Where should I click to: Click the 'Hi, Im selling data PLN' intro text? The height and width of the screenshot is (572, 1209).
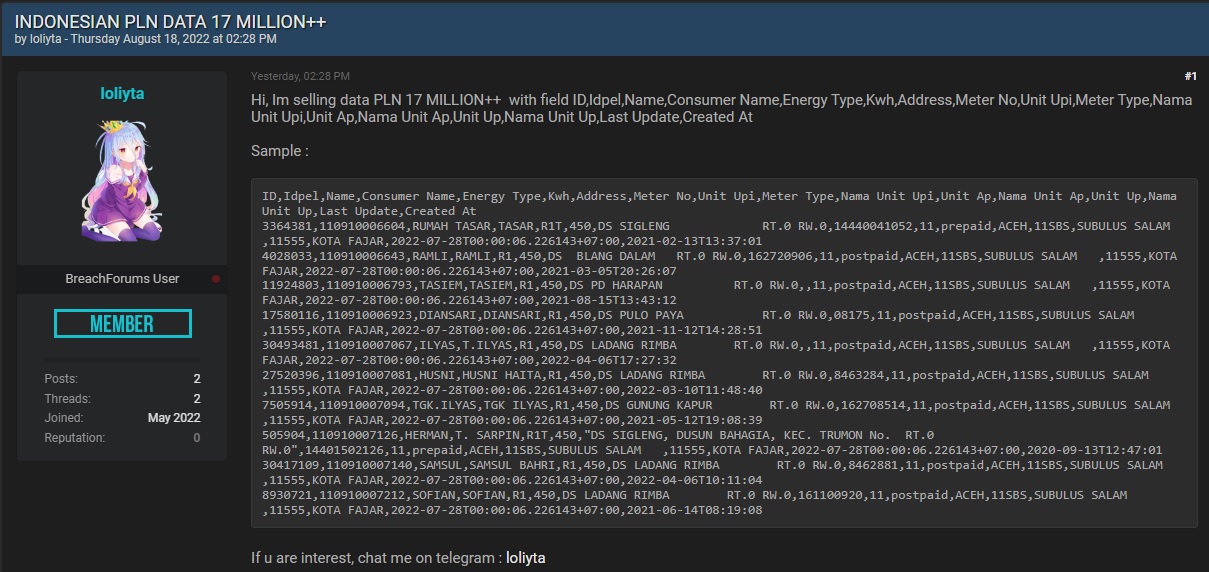pos(721,108)
